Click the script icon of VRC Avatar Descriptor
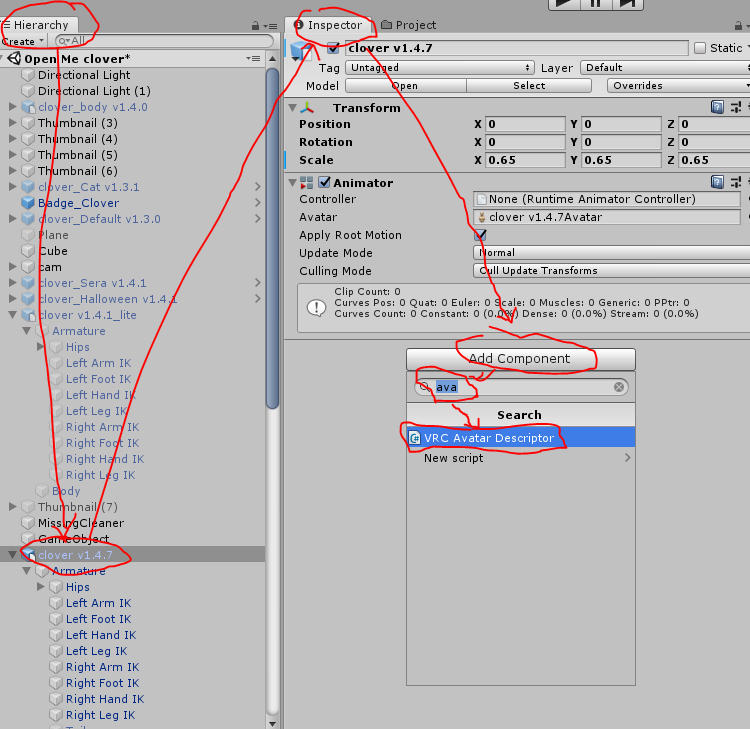Viewport: 750px width, 729px height. pos(414,438)
